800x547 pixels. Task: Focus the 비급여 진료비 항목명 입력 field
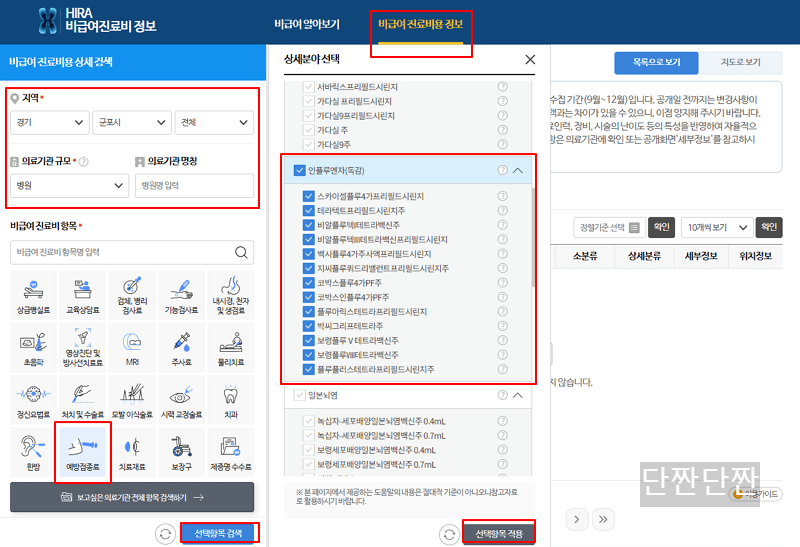[132, 252]
